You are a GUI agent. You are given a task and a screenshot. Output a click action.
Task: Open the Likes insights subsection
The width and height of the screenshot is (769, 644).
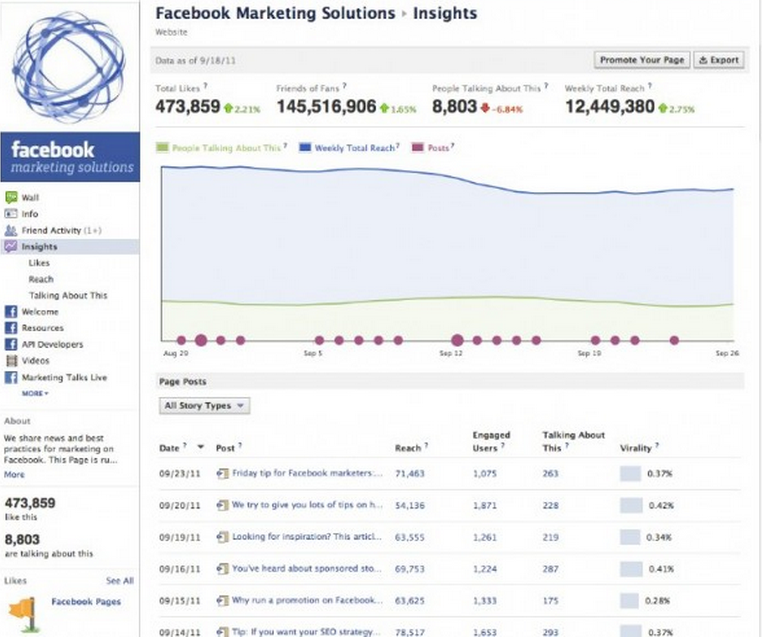pos(39,265)
